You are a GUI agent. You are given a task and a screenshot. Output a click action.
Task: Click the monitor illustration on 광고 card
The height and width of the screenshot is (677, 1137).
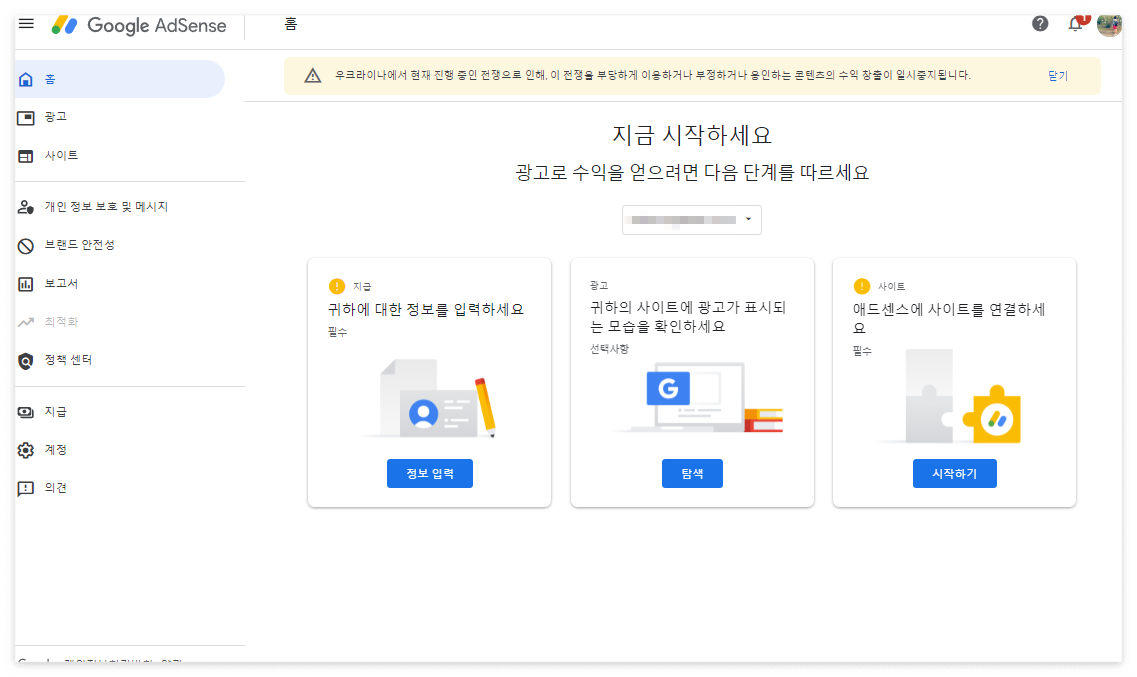click(x=698, y=398)
